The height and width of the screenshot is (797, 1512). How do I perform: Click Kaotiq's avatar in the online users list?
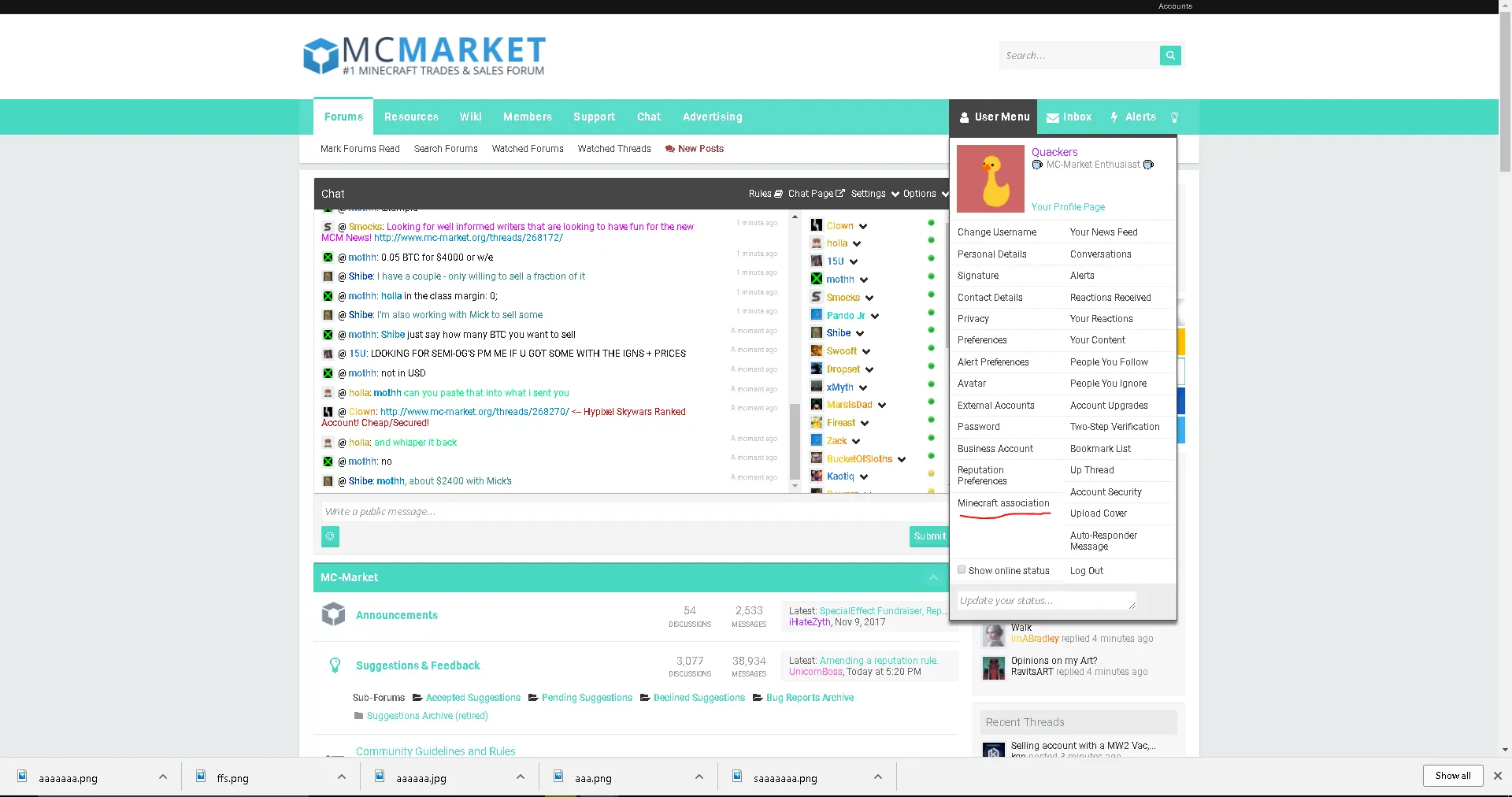817,476
